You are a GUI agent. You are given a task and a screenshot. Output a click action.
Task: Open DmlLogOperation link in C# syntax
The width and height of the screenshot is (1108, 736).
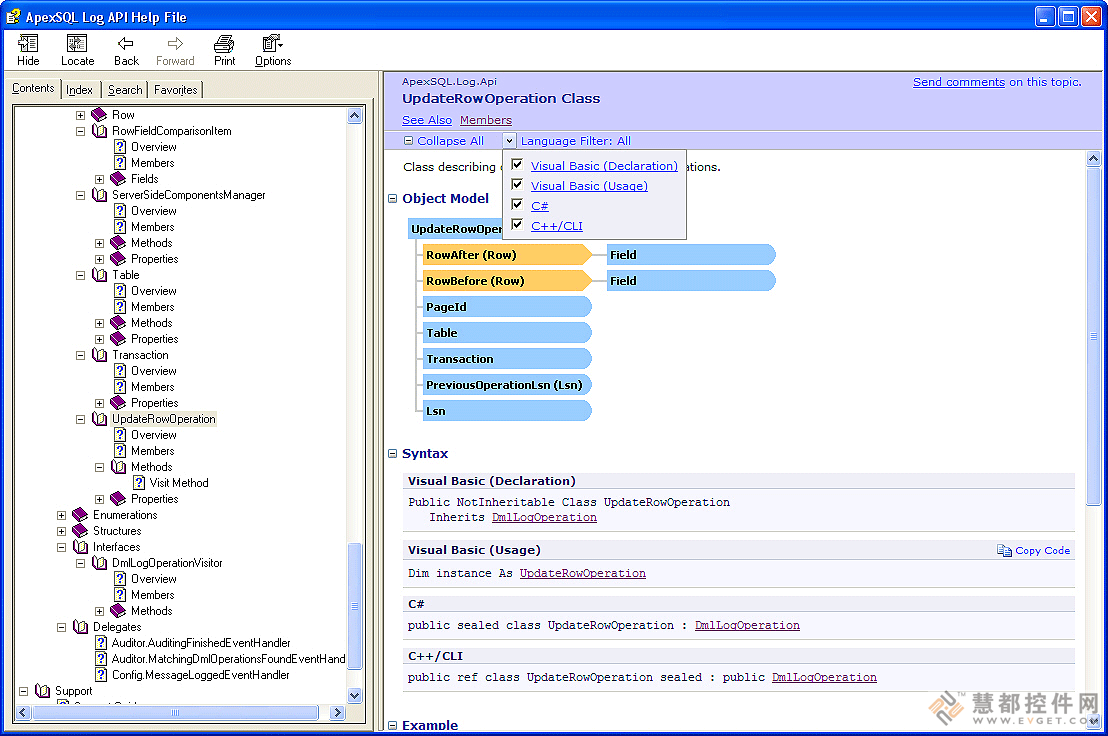[x=747, y=625]
